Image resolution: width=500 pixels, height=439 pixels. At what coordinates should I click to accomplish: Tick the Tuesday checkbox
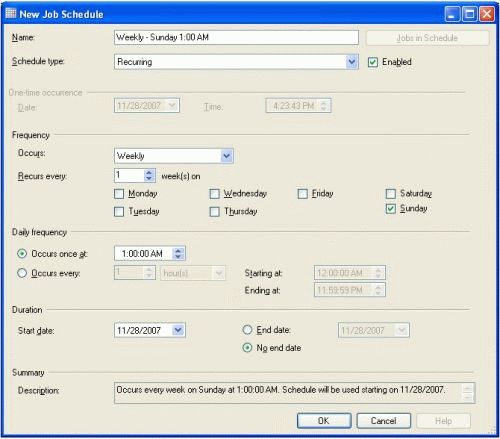119,212
